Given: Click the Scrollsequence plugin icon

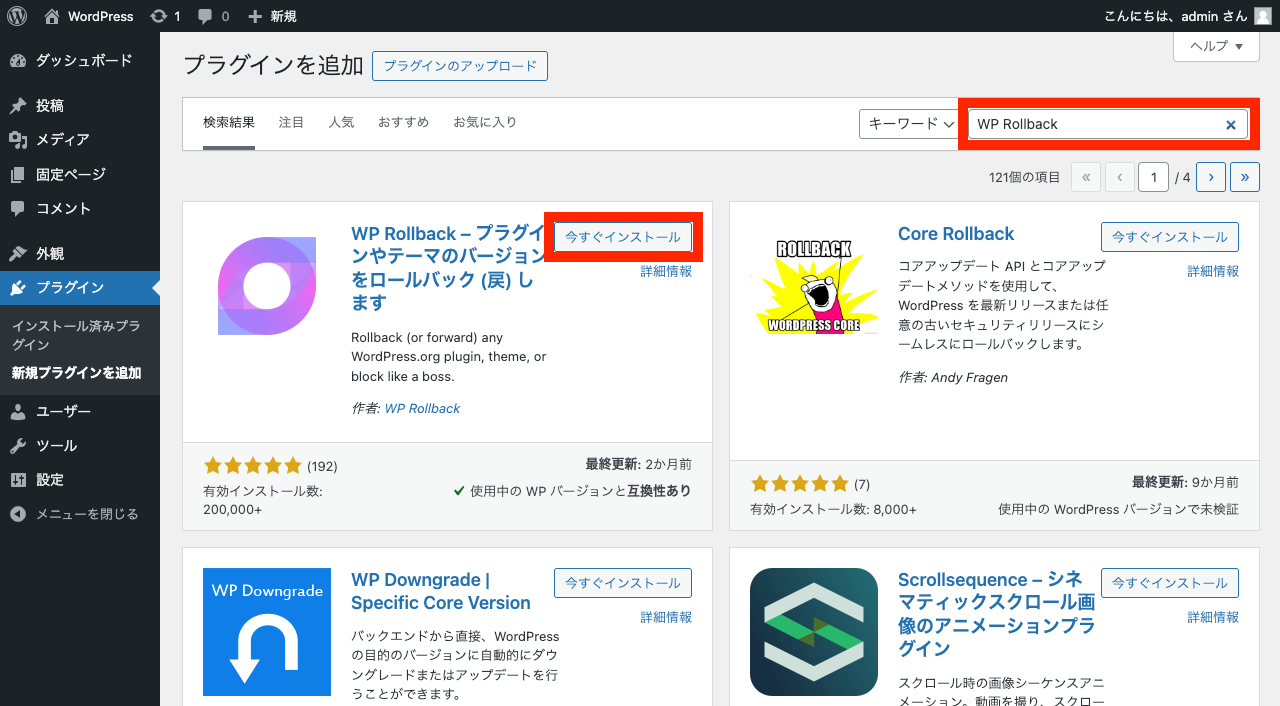Looking at the screenshot, I should point(814,632).
